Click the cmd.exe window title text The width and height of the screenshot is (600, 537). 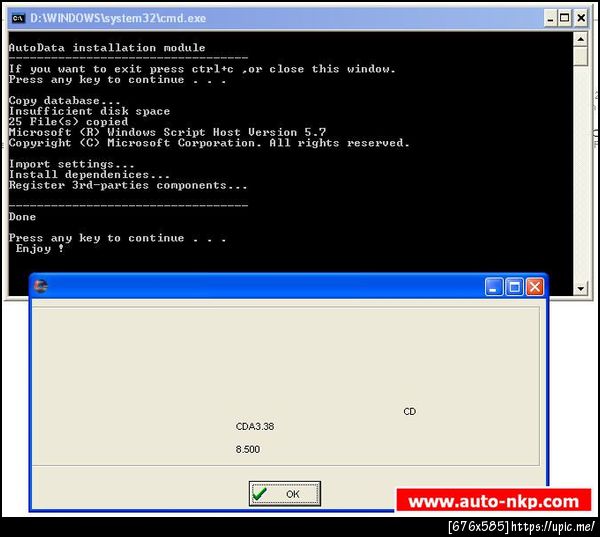coord(118,18)
